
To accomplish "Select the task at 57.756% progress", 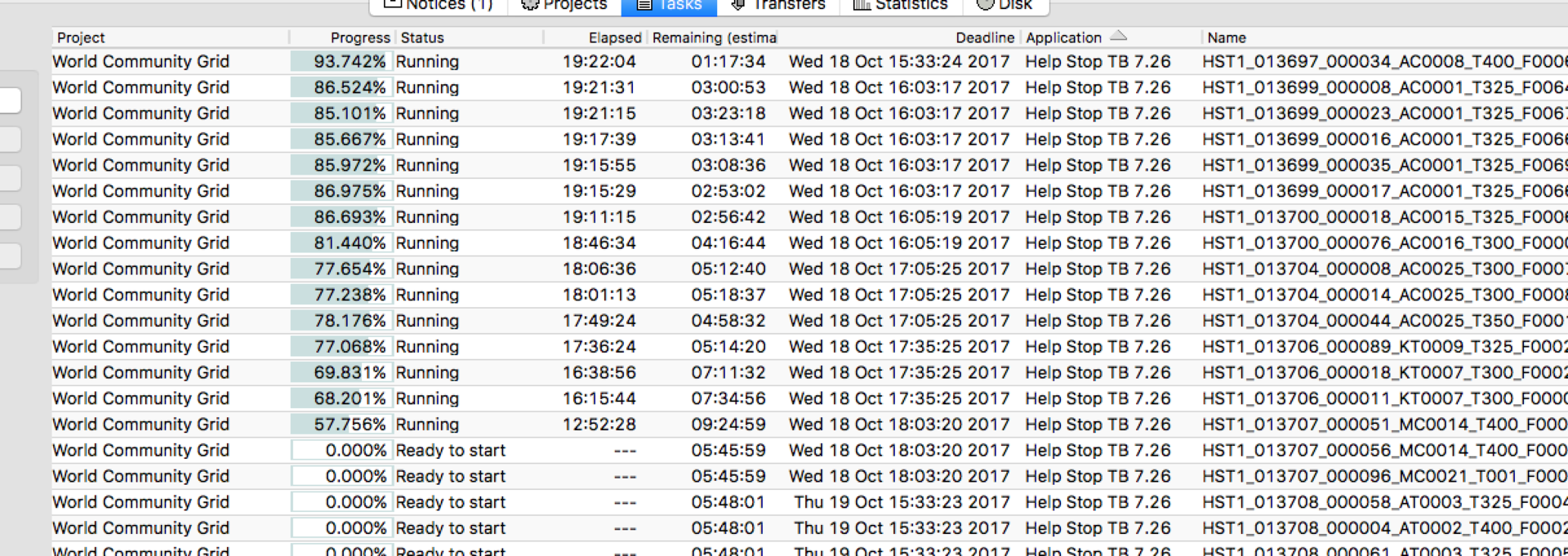I will pos(341,425).
